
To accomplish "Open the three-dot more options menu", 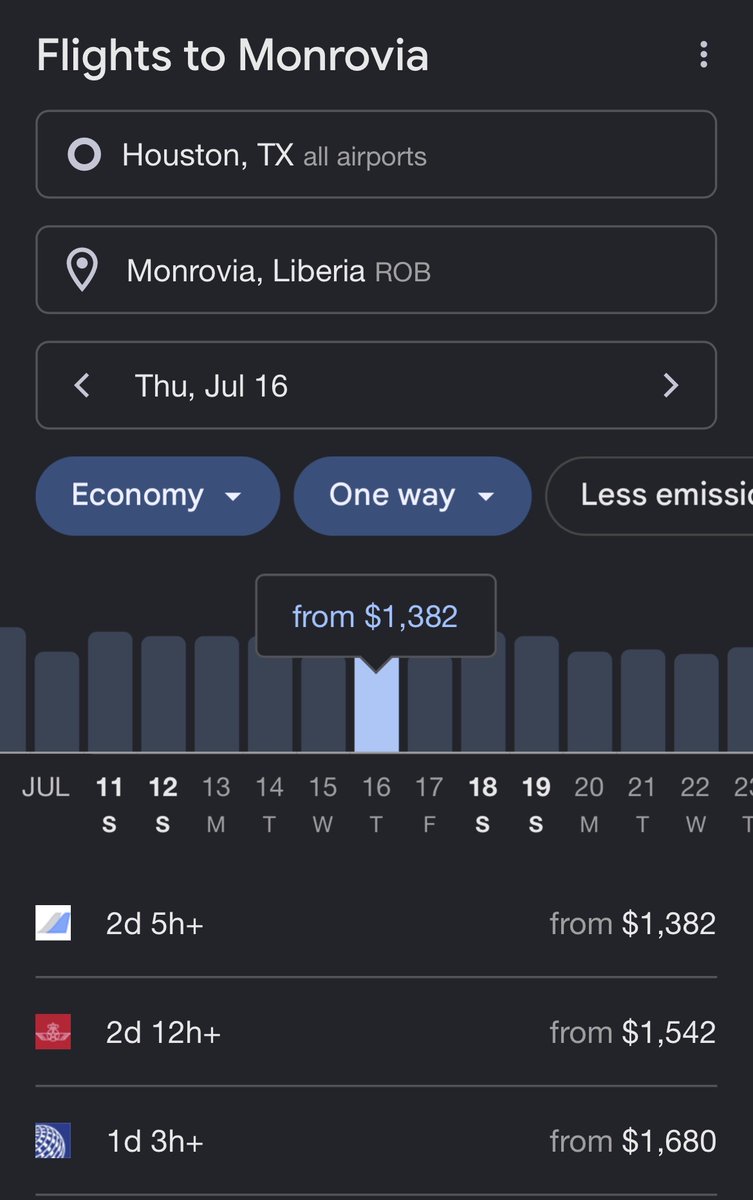I will pyautogui.click(x=704, y=55).
